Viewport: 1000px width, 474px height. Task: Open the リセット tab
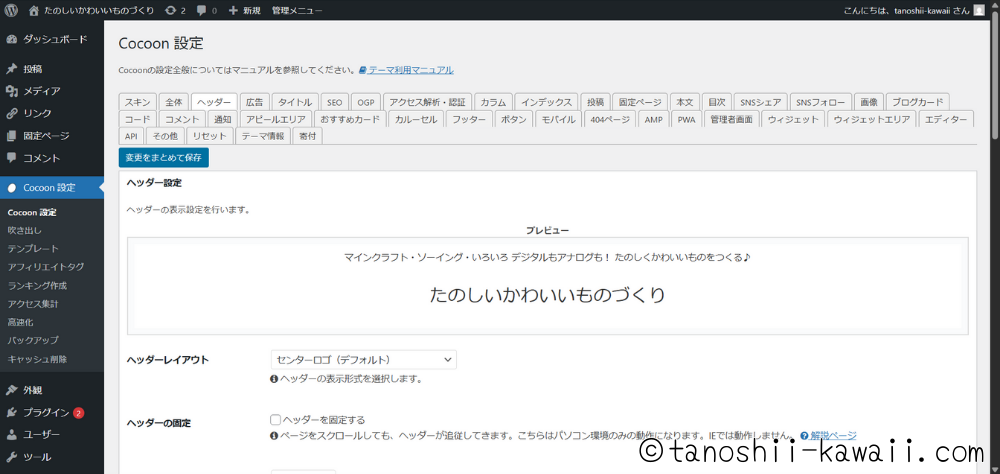point(210,137)
